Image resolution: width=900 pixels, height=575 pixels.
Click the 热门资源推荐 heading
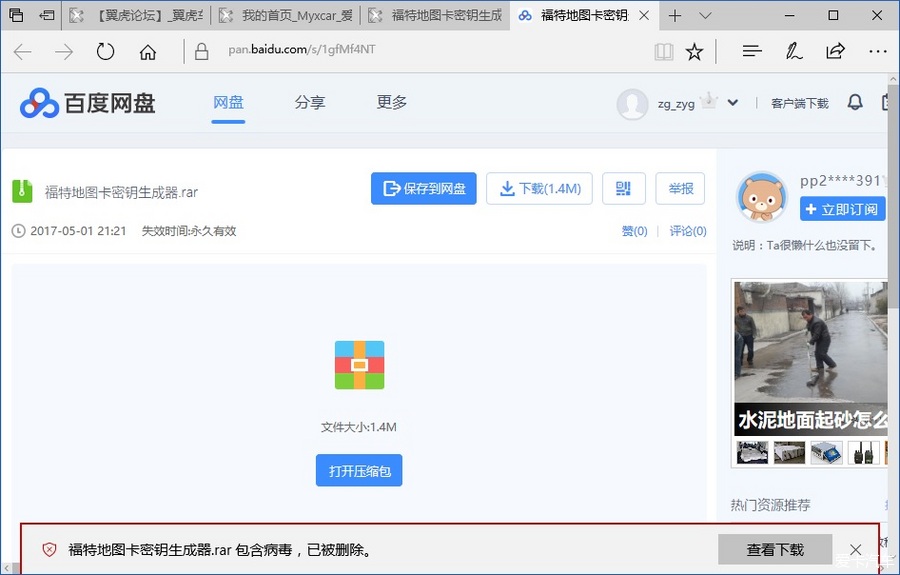[x=770, y=505]
